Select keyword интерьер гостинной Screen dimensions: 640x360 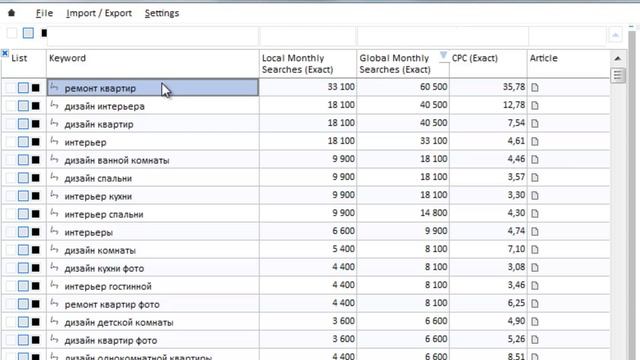[108, 286]
